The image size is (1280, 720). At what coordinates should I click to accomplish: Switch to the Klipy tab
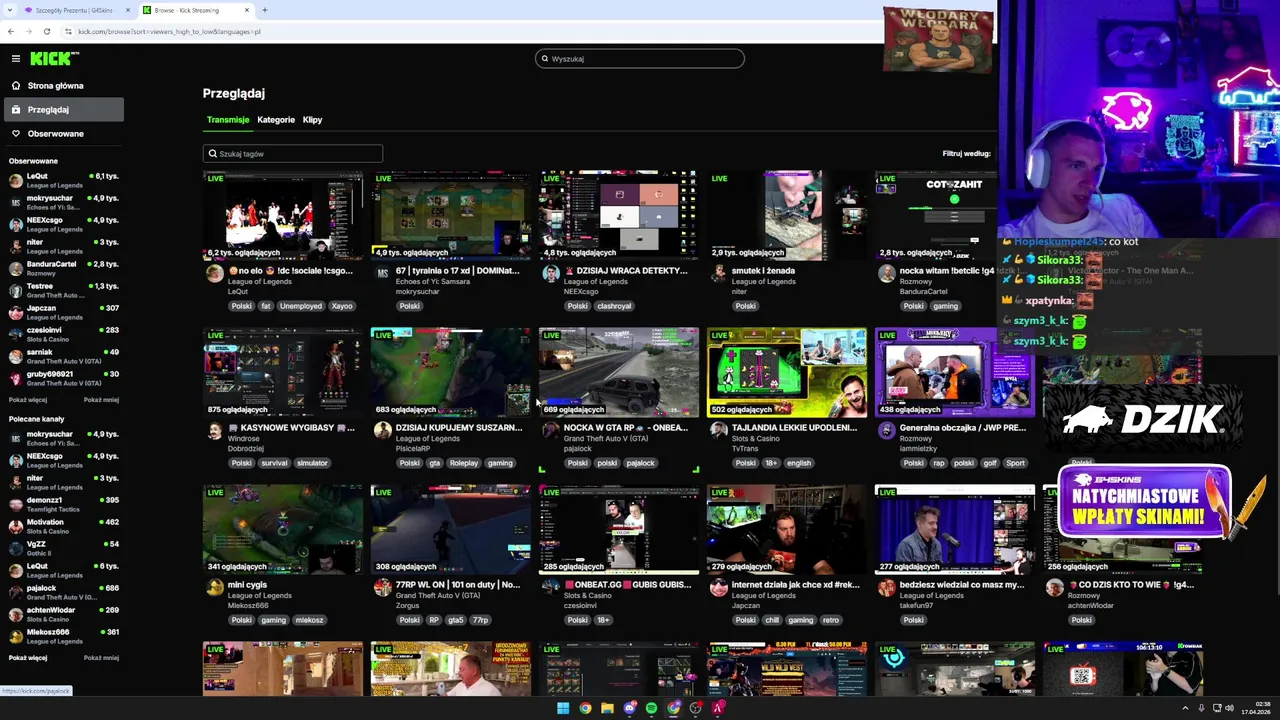click(312, 120)
